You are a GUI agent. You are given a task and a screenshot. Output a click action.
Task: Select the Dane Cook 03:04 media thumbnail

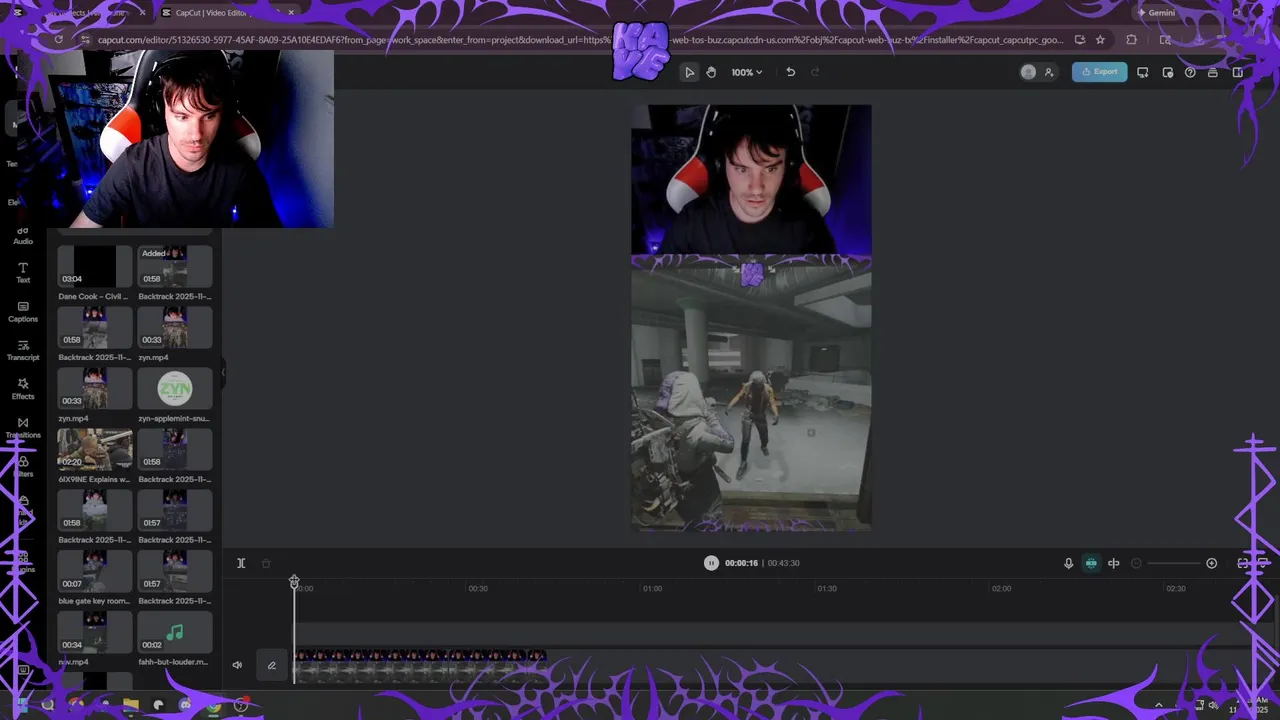95,267
